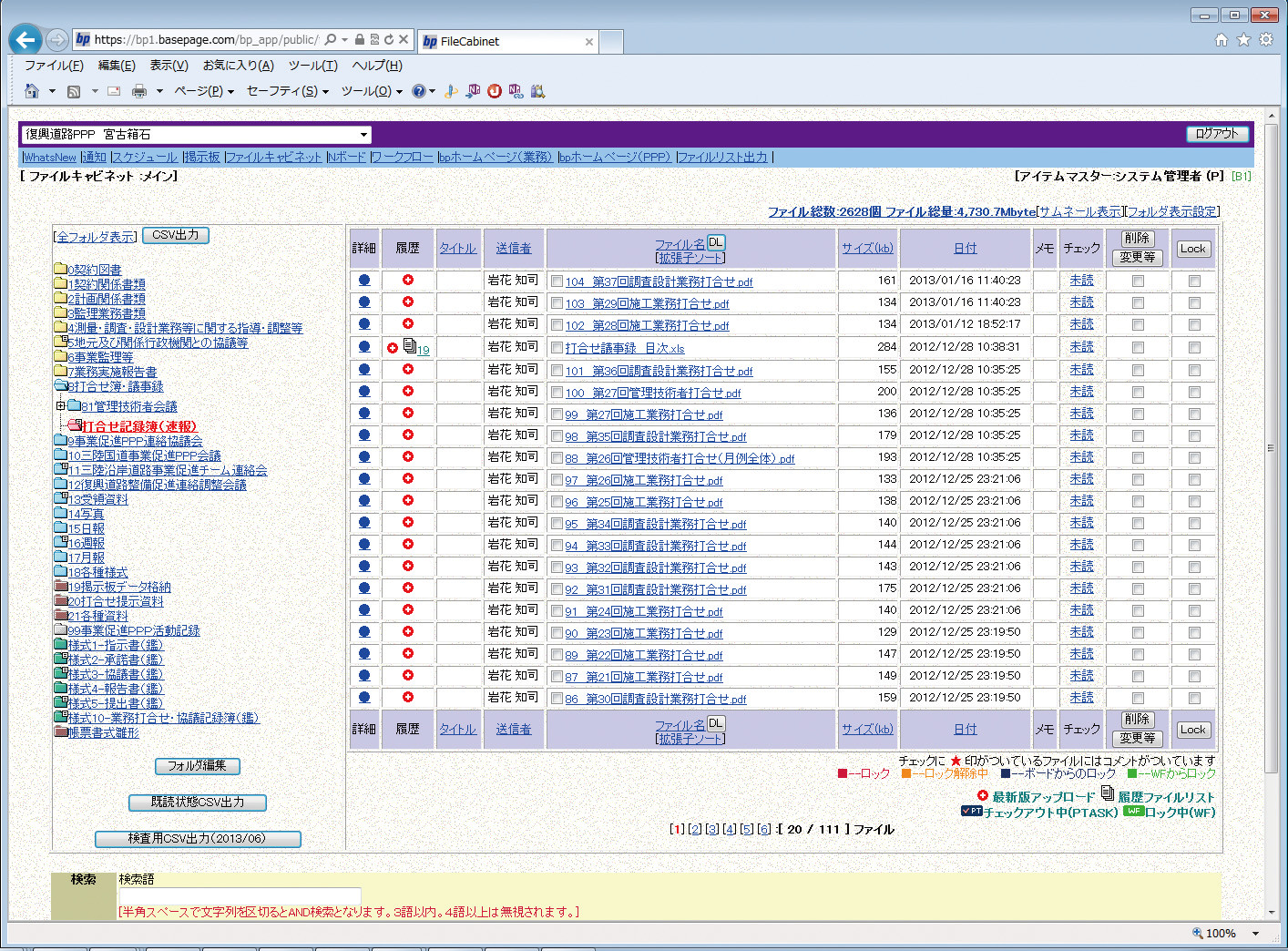Tick the delete checkbox in 98 第35回 row
This screenshot has width=1288, height=951.
click(1138, 436)
